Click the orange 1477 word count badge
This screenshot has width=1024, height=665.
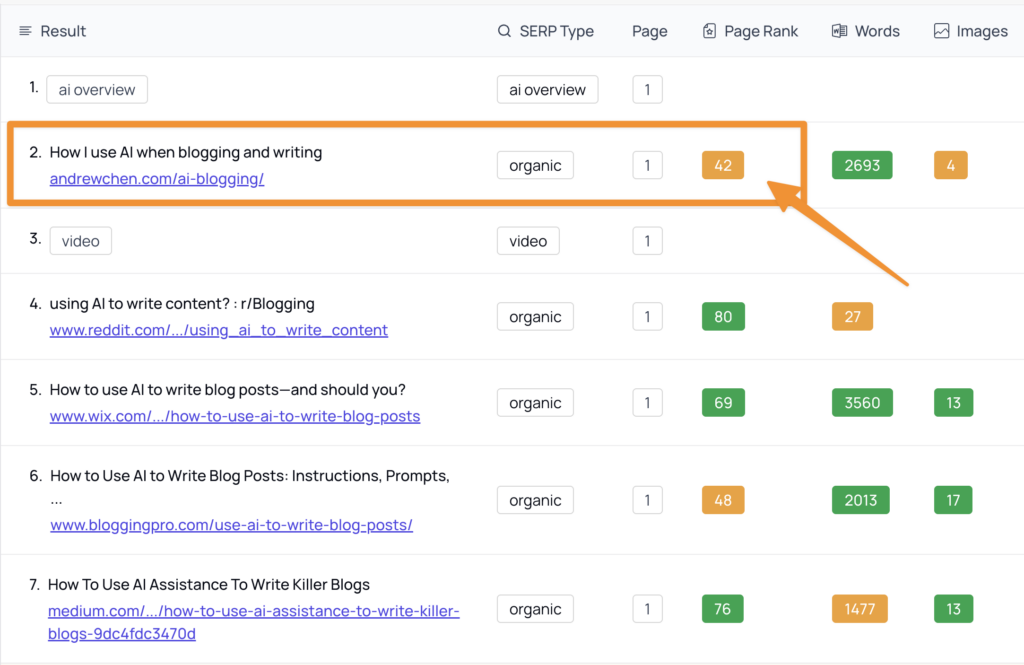[x=859, y=609]
